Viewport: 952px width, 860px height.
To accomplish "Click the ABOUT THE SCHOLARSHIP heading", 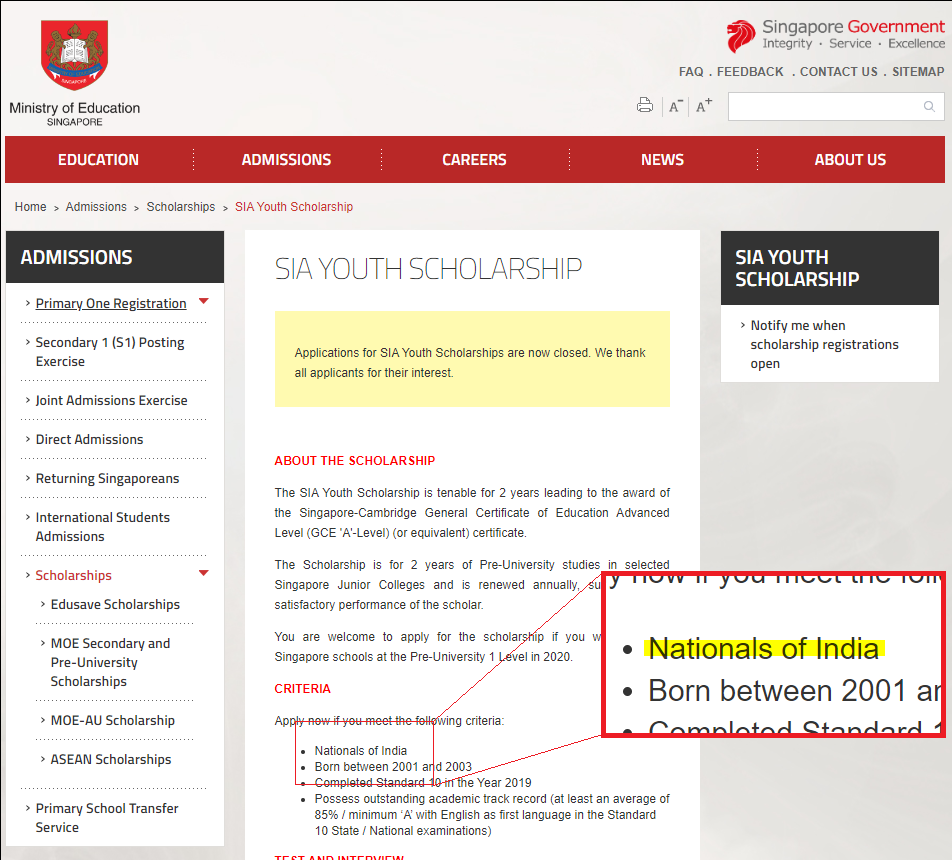I will [x=355, y=460].
